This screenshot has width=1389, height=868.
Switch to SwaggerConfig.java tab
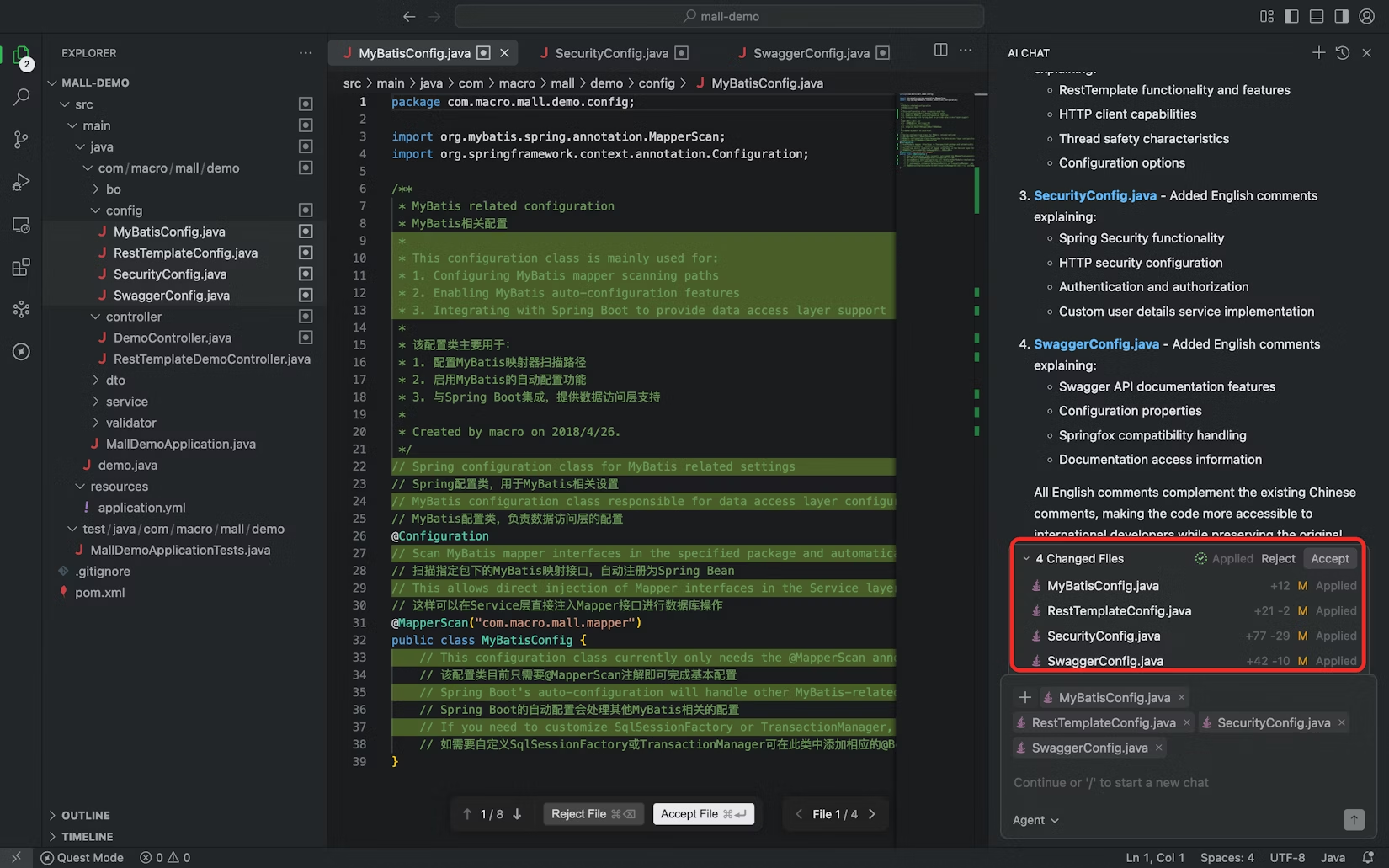tap(811, 53)
